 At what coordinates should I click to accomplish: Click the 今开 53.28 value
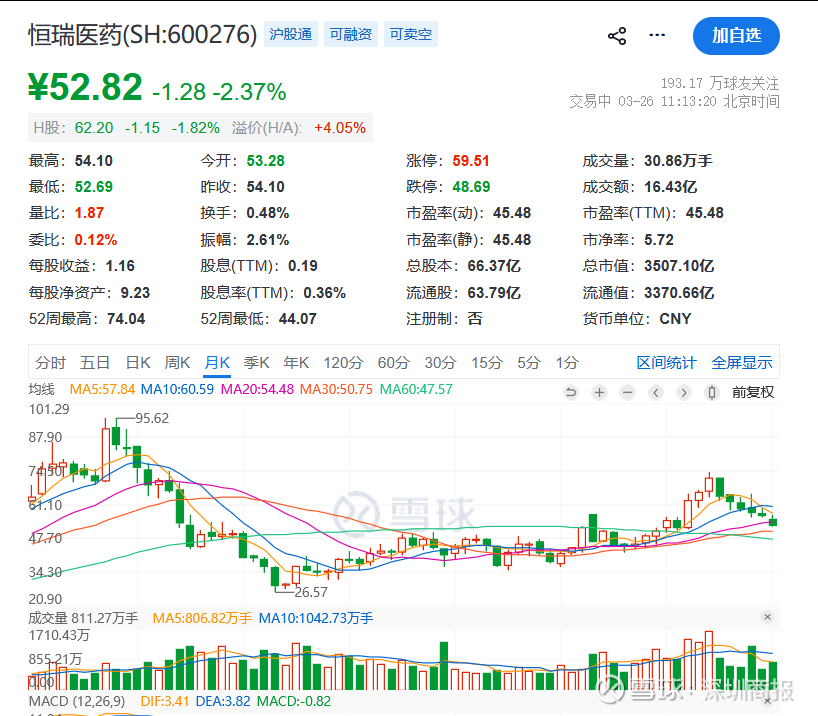(266, 161)
